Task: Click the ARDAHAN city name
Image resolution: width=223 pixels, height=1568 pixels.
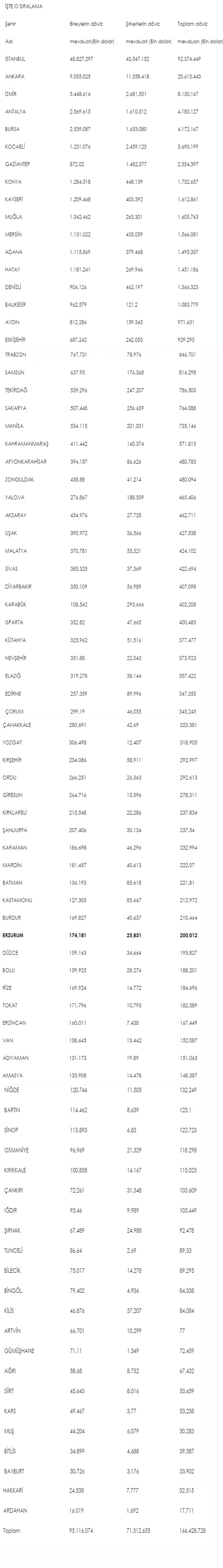Action: tap(15, 1527)
